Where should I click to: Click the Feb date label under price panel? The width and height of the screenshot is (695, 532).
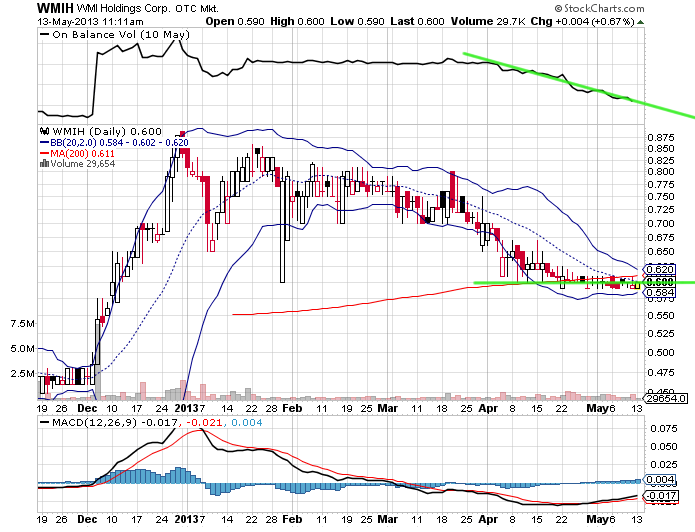click(x=292, y=408)
